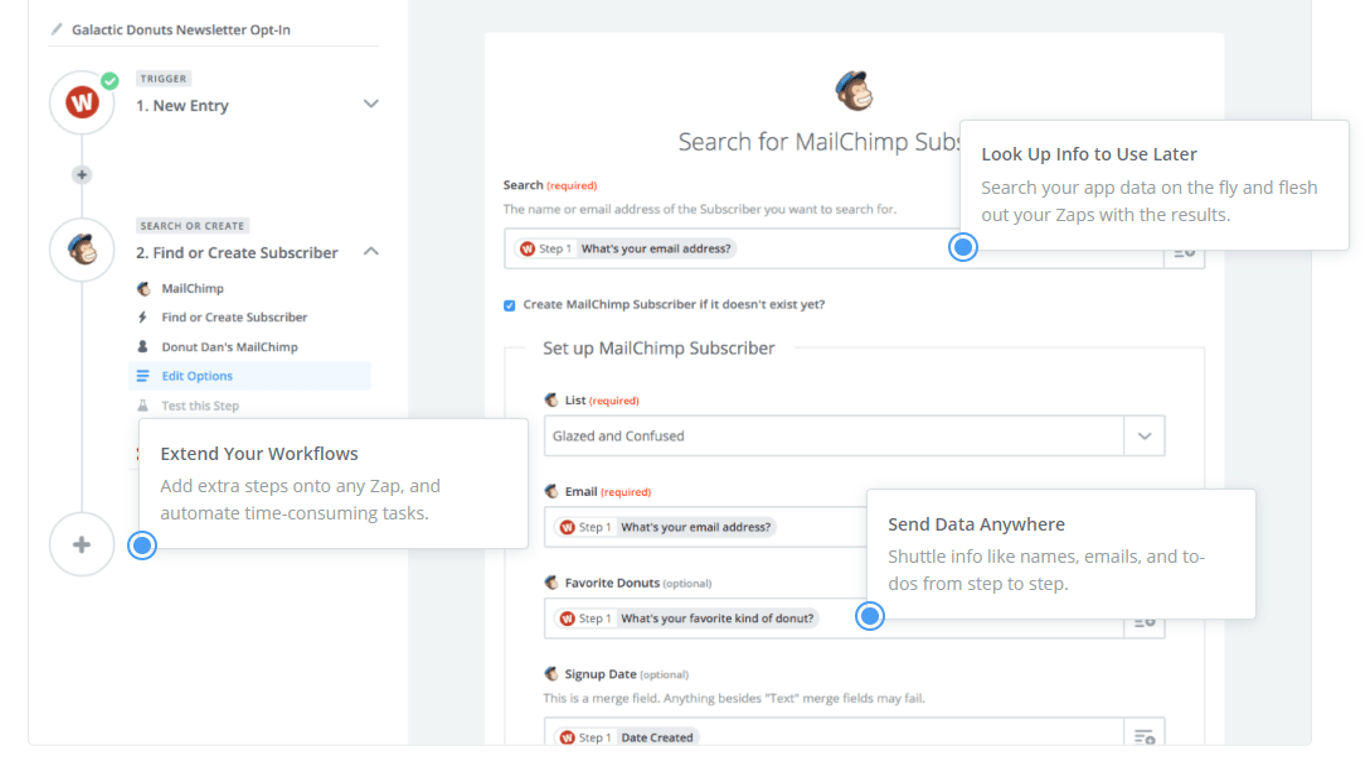Click the MailChimp icon next to Favorite Donuts label
Image resolution: width=1368 pixels, height=765 pixels.
pyautogui.click(x=552, y=582)
